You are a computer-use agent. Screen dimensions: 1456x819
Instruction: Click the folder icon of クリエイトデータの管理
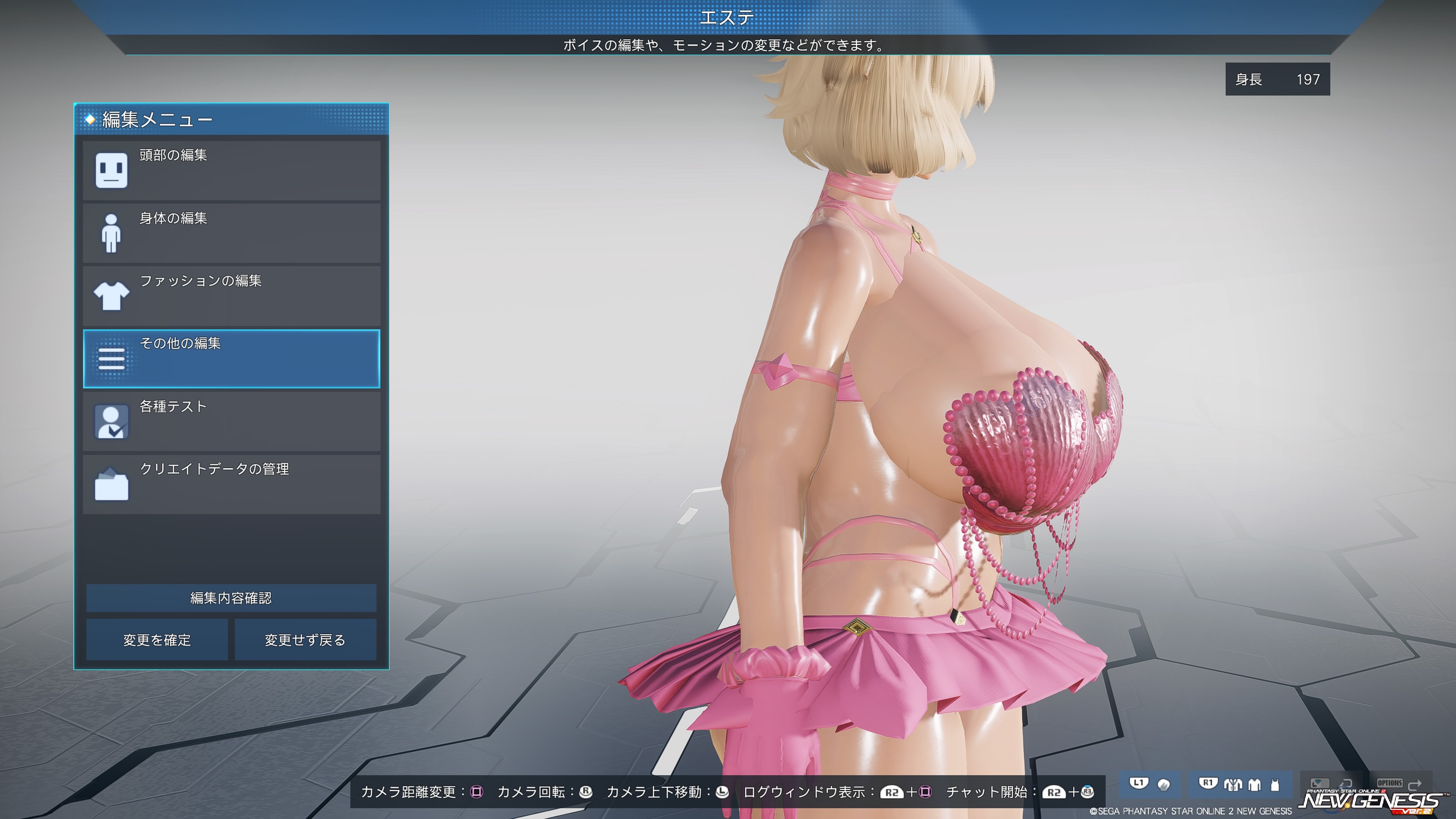111,485
